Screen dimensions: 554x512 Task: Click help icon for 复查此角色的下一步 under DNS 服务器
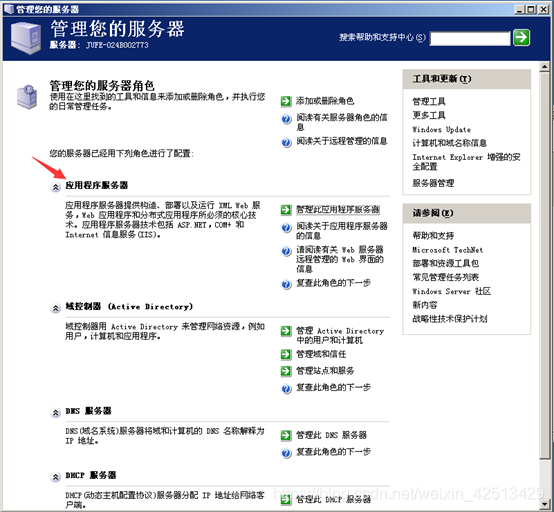click(x=286, y=453)
